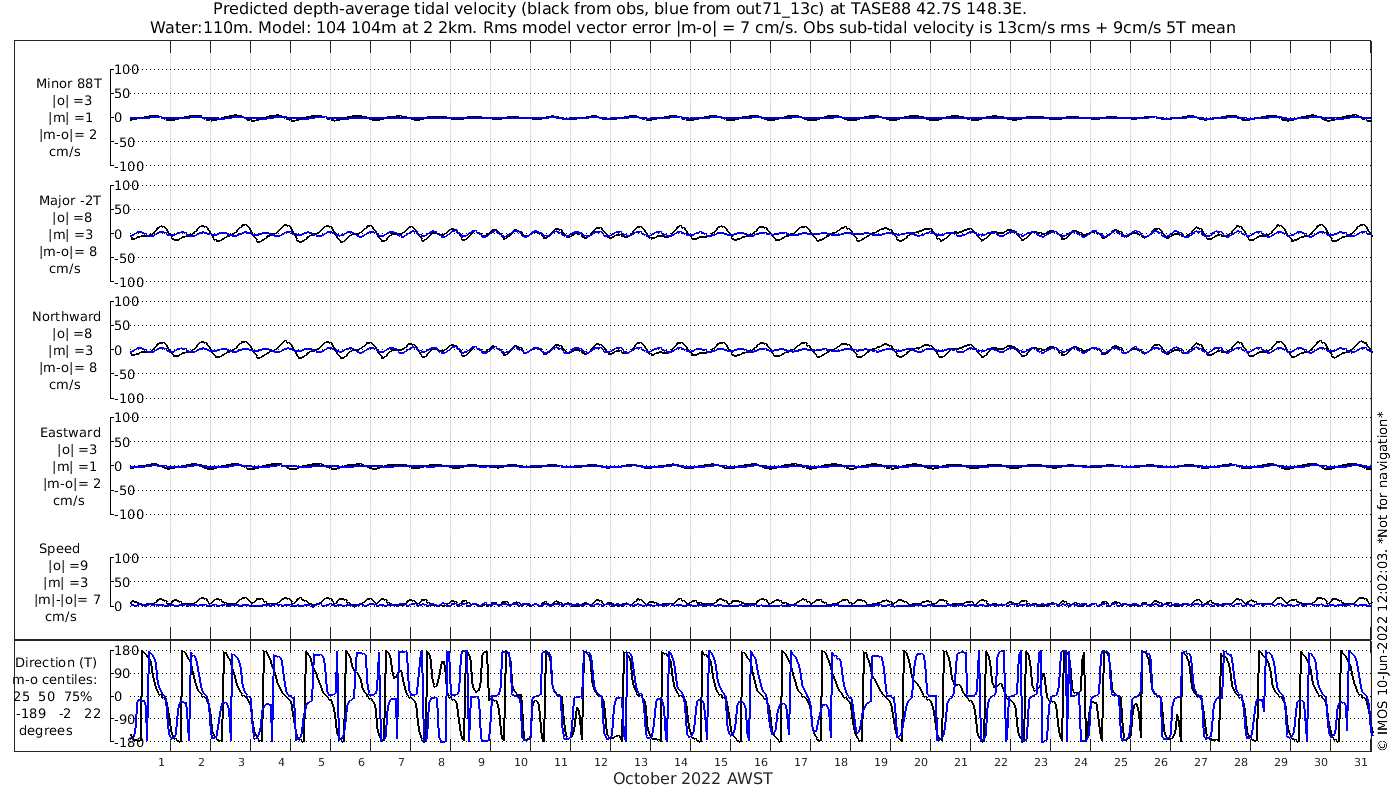Select the "25 50 75%" centile header
Viewport: 1400px width, 800px height.
click(53, 696)
